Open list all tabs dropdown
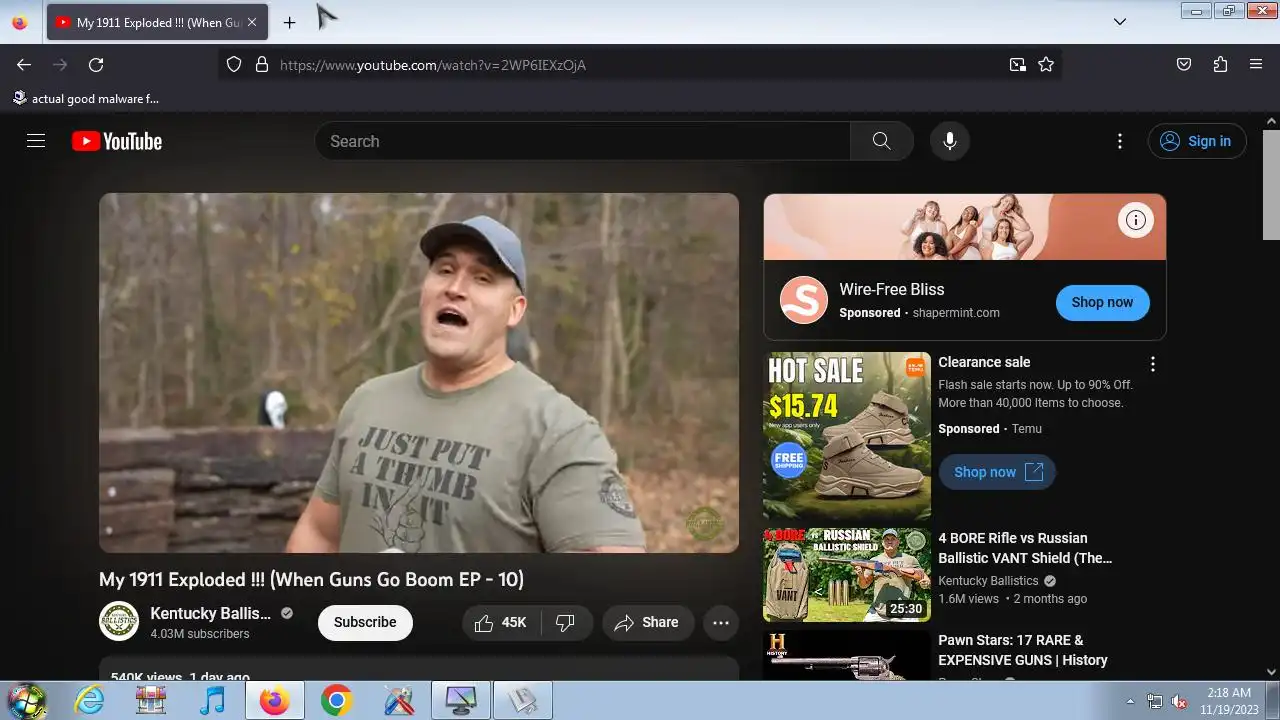The height and width of the screenshot is (720, 1280). click(1120, 22)
